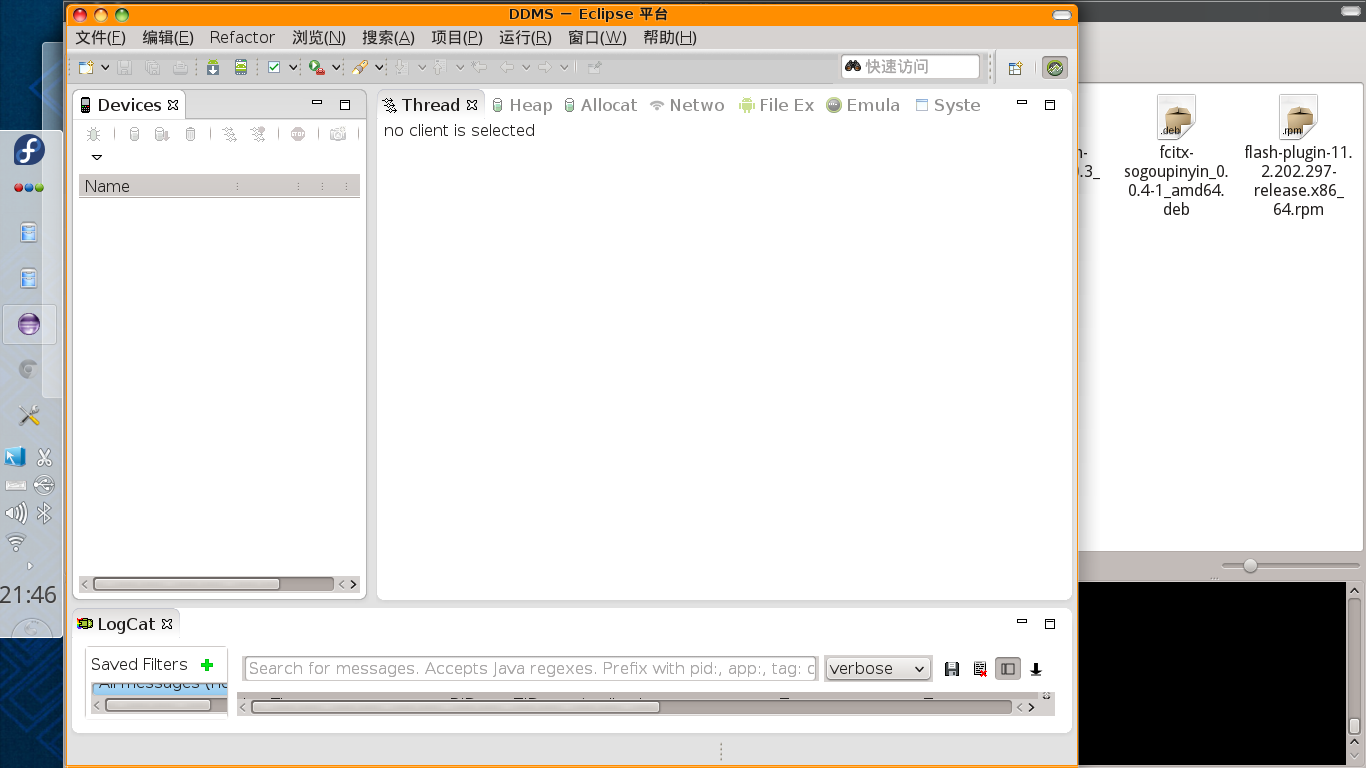Click the Debug selected process bug icon
The image size is (1366, 768).
point(93,134)
